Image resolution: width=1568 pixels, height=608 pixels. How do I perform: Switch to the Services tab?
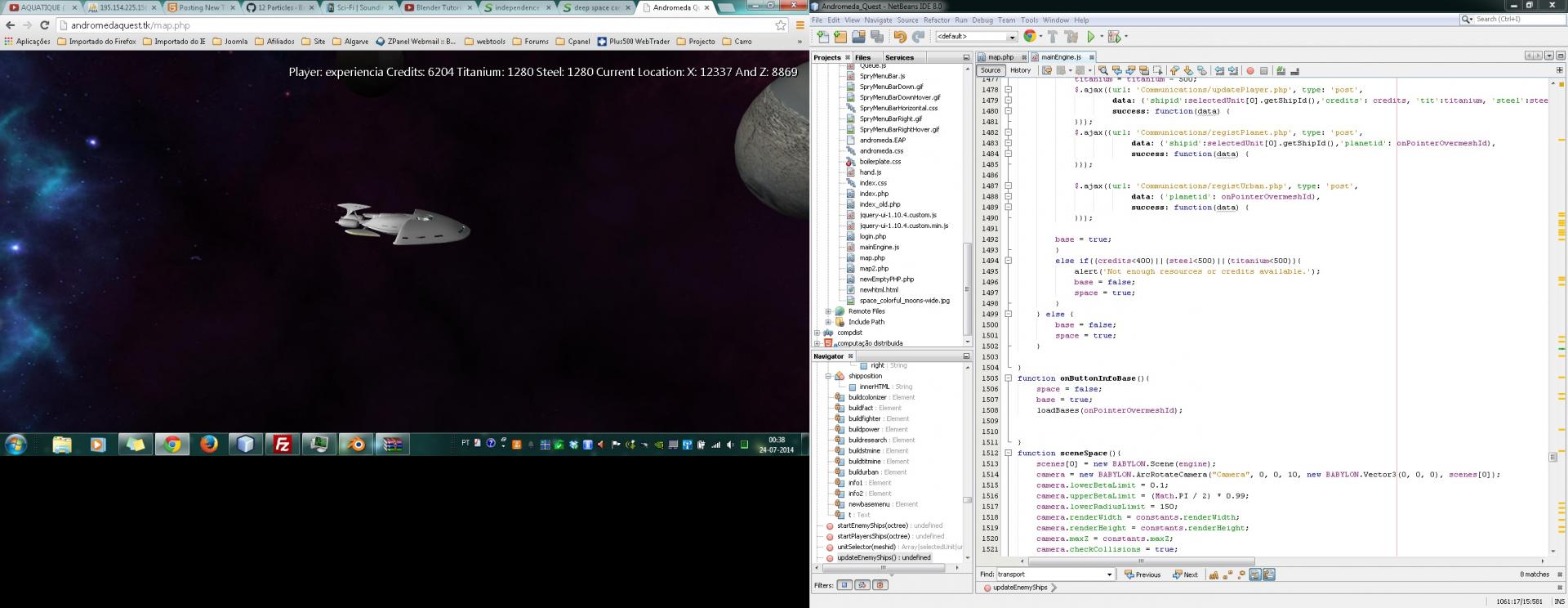coord(899,57)
